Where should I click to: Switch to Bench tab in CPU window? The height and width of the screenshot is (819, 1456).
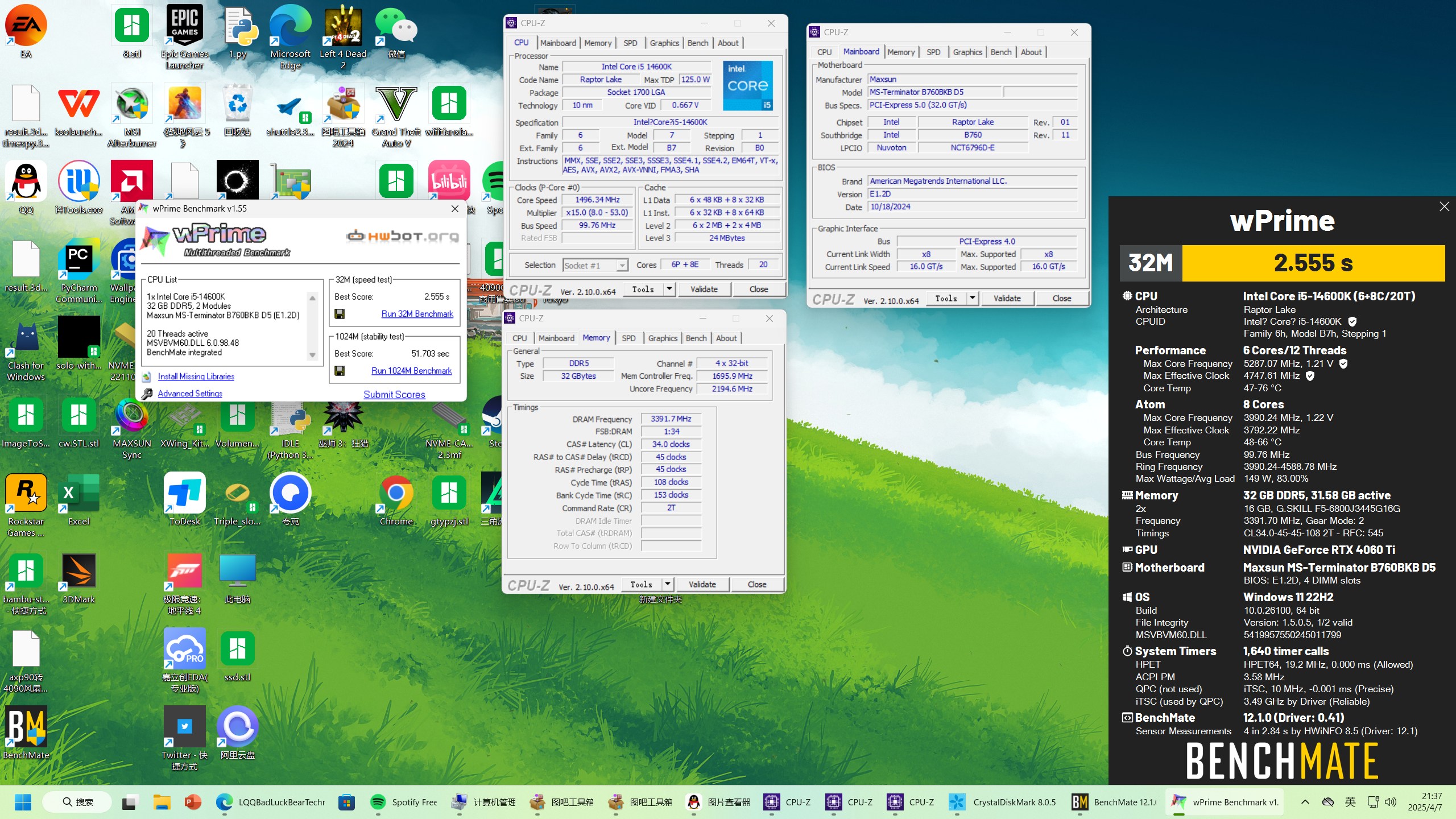pyautogui.click(x=698, y=43)
